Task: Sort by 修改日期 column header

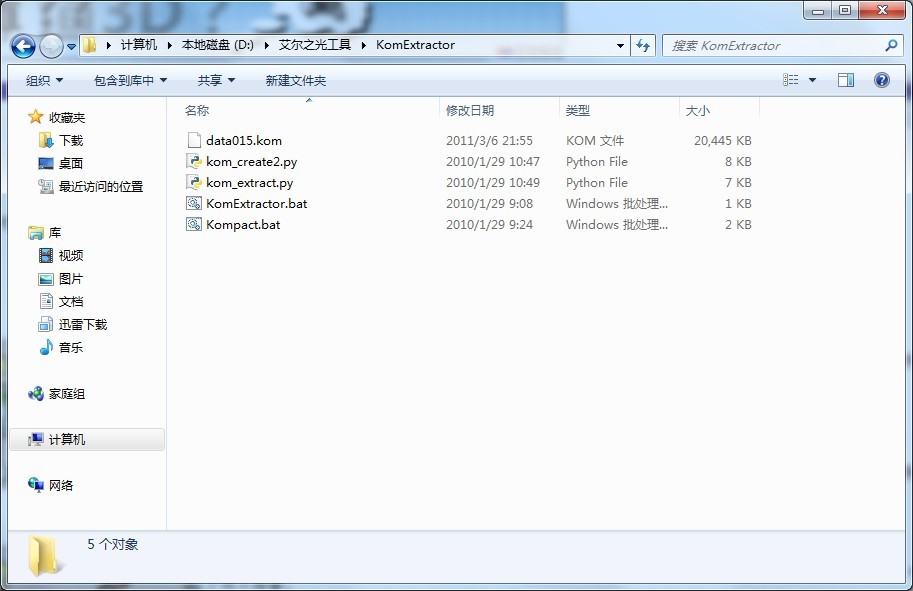Action: coord(500,111)
